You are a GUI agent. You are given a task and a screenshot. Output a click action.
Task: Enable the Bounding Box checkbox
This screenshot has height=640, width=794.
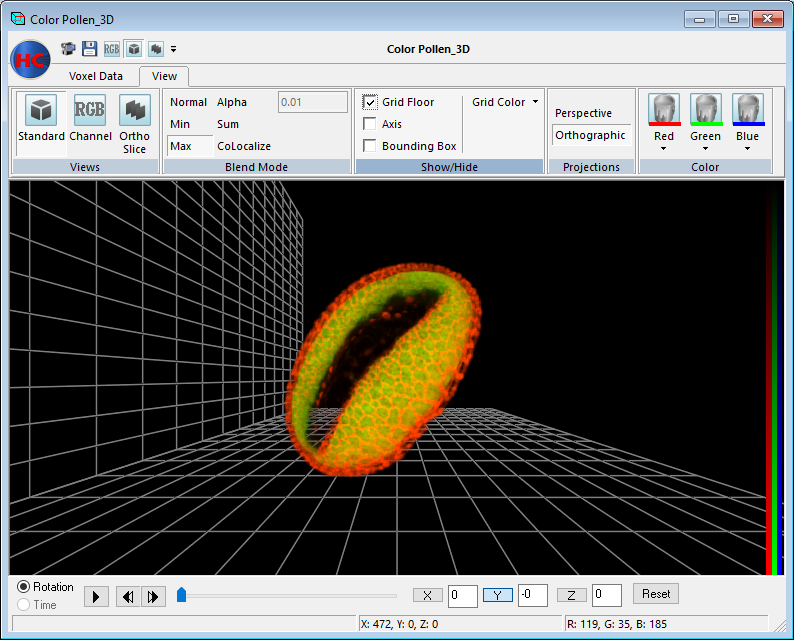pos(370,146)
